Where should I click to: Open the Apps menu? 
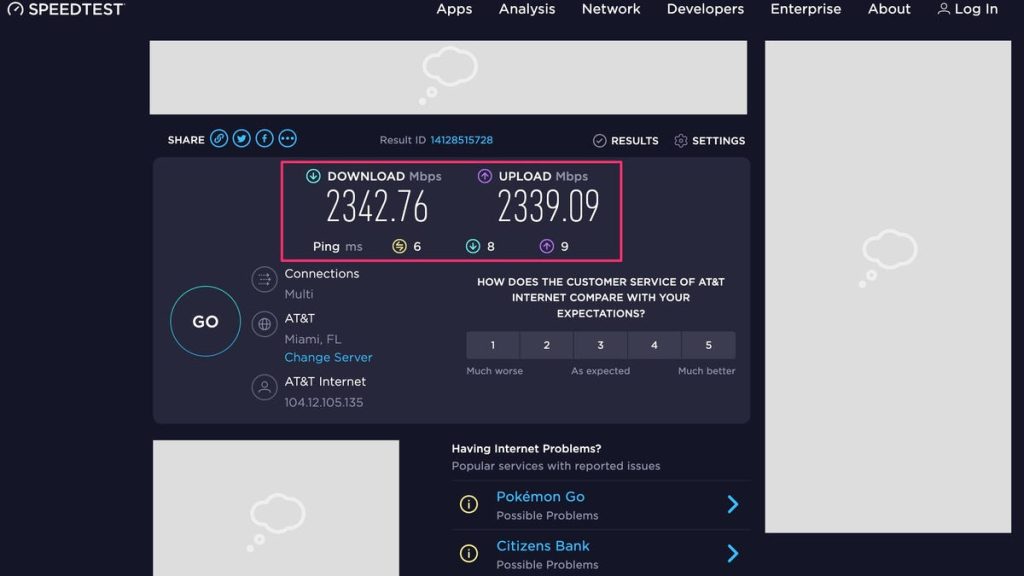tap(454, 9)
